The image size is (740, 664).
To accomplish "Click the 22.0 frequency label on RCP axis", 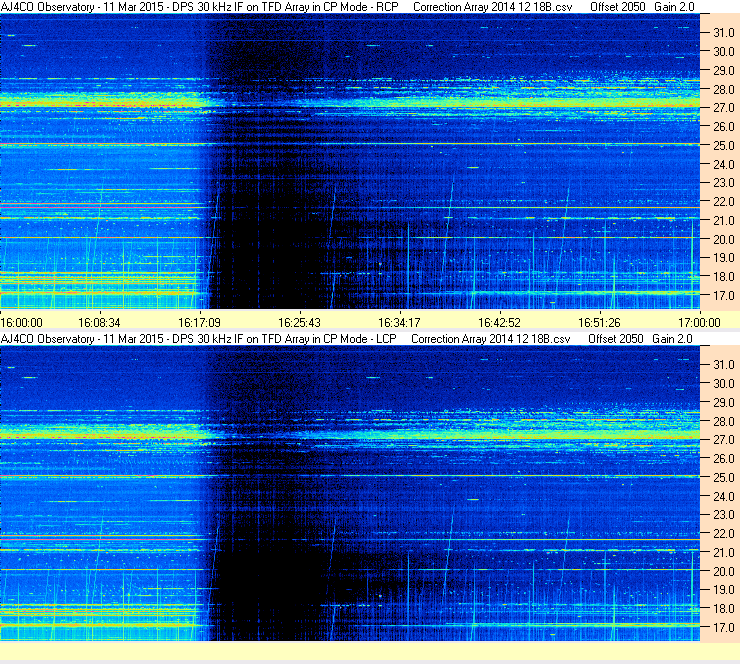I will 724,202.
